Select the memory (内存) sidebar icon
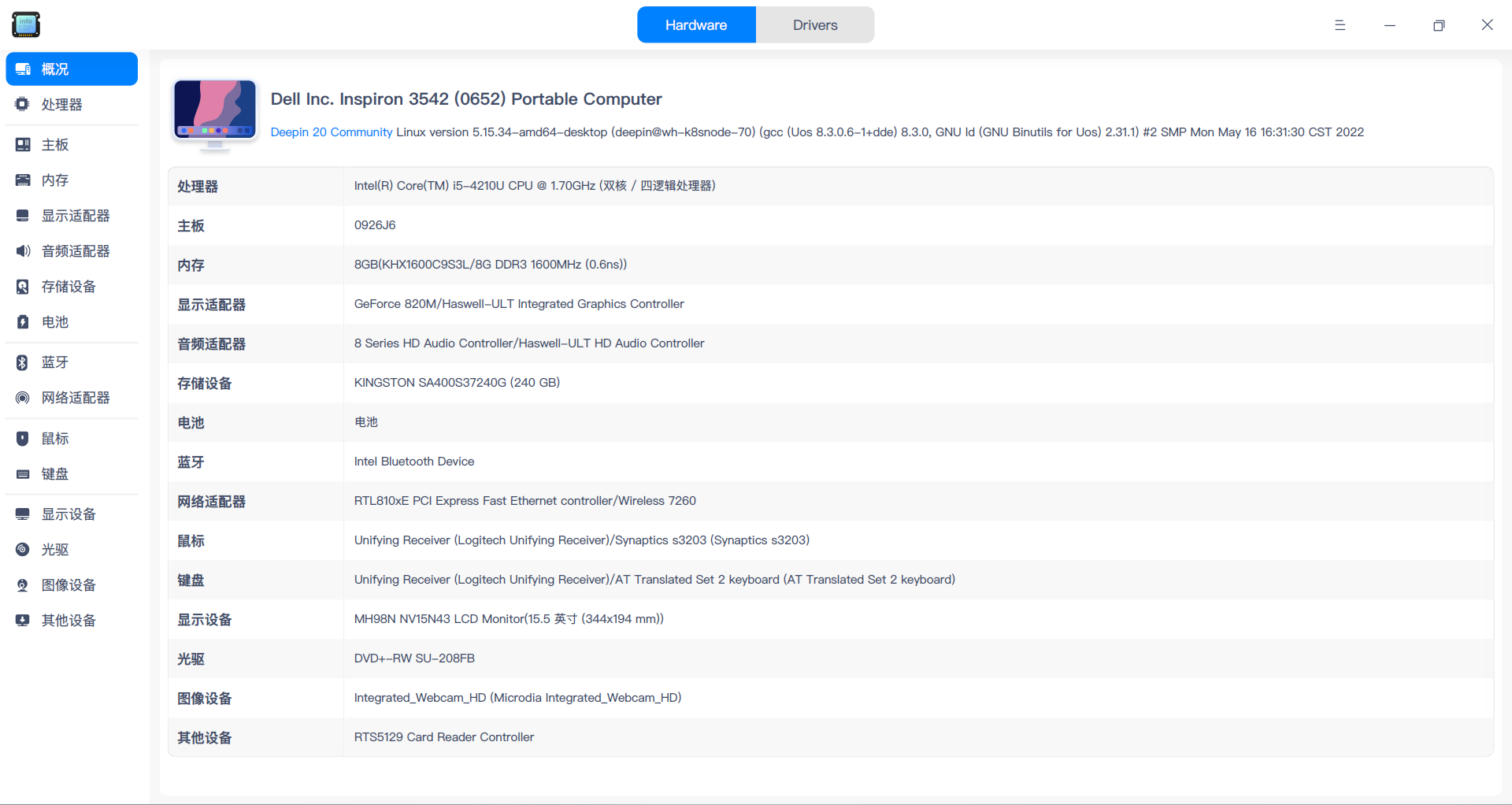Viewport: 1512px width, 805px height. click(x=23, y=180)
